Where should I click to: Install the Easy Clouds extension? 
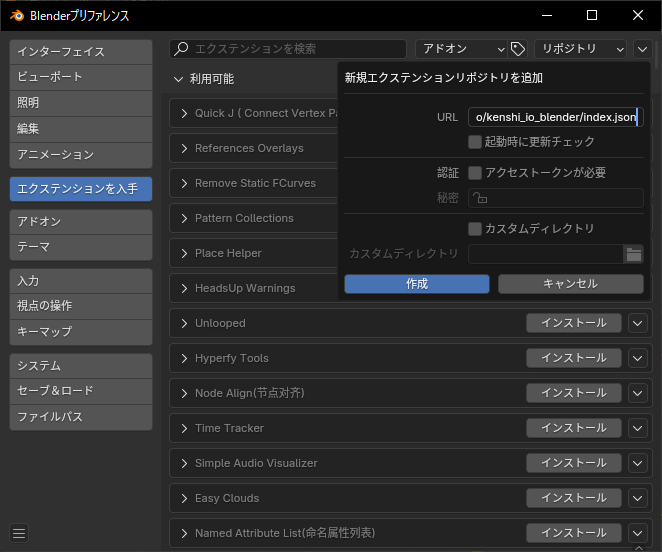coord(574,498)
